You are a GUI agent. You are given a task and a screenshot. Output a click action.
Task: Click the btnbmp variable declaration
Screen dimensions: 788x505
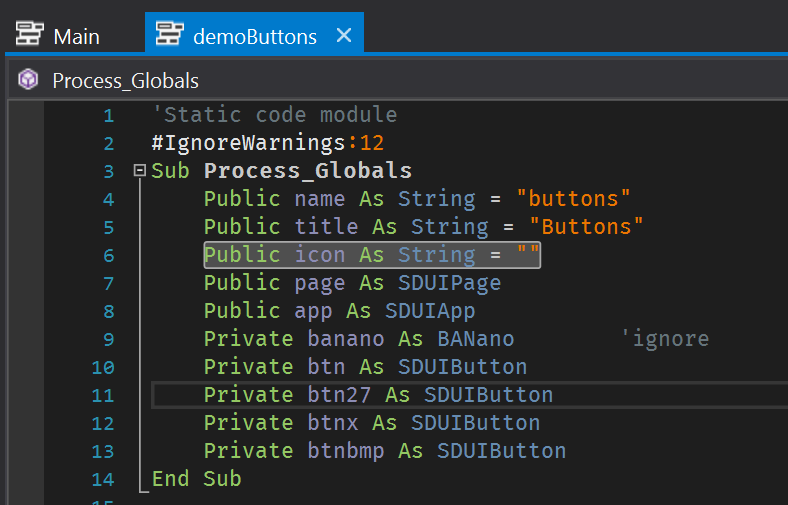pos(345,451)
